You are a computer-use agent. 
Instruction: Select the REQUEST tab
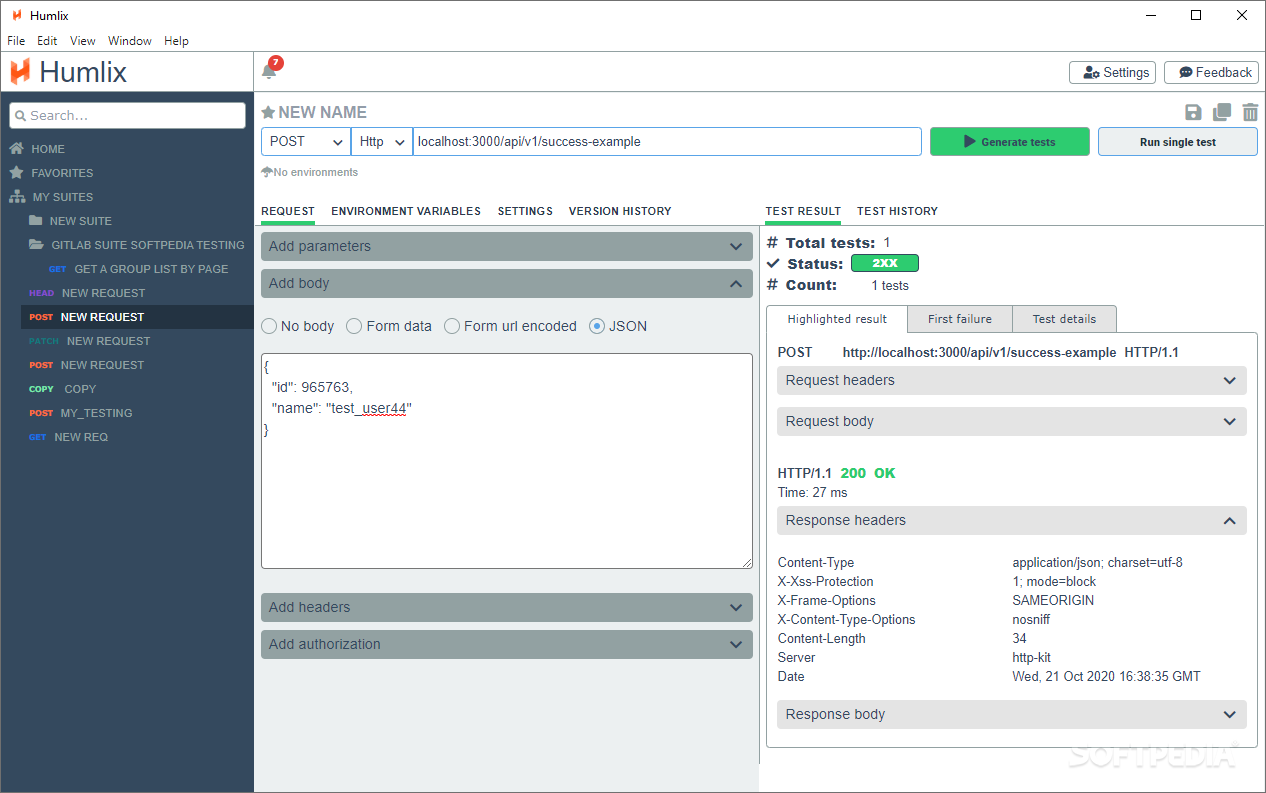(288, 211)
